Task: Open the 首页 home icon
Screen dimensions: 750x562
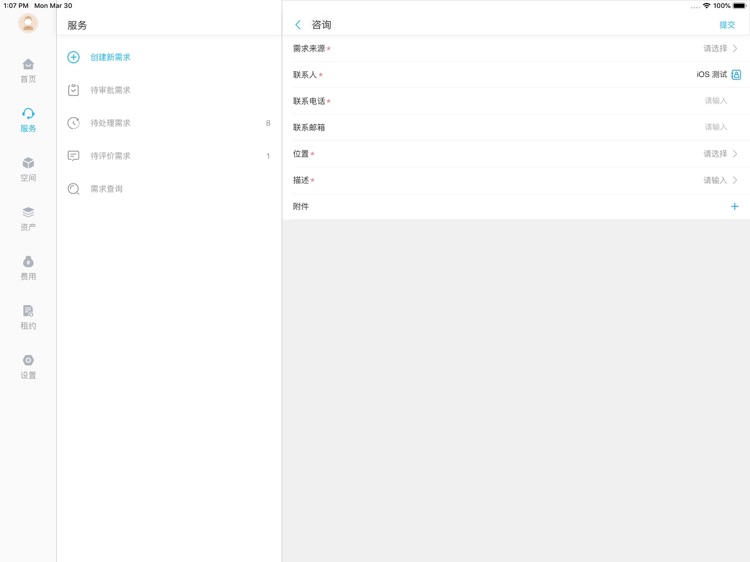Action: pyautogui.click(x=28, y=64)
